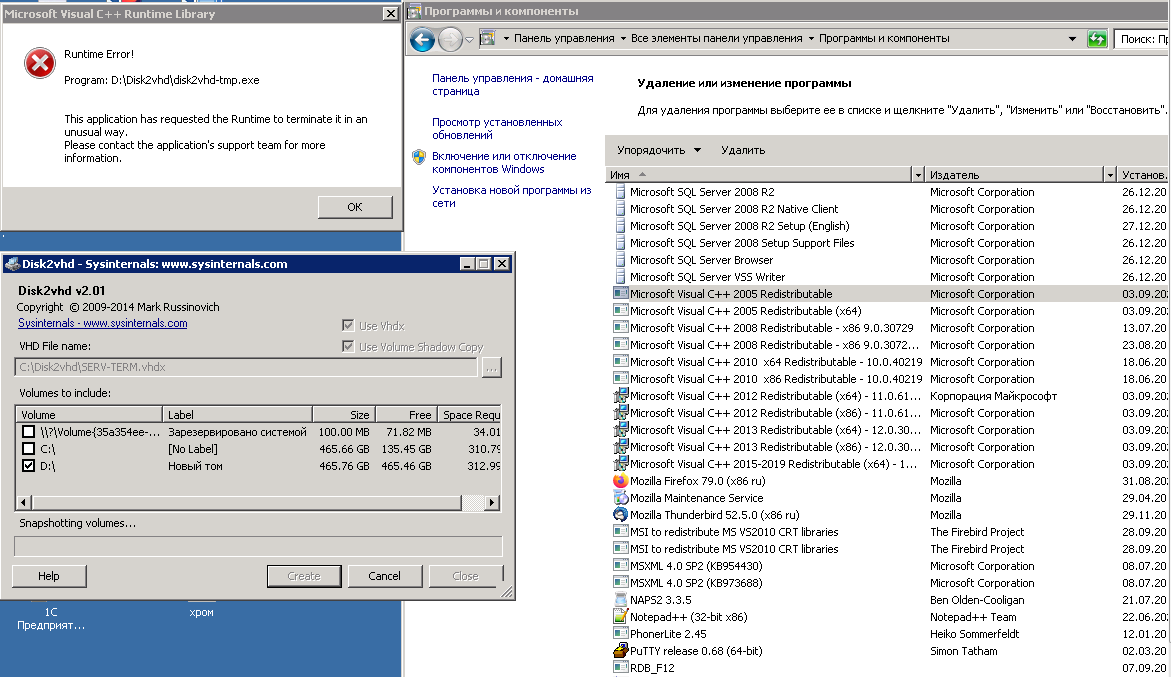1171x677 pixels.
Task: Click the back arrow in Programs window
Action: (x=423, y=40)
